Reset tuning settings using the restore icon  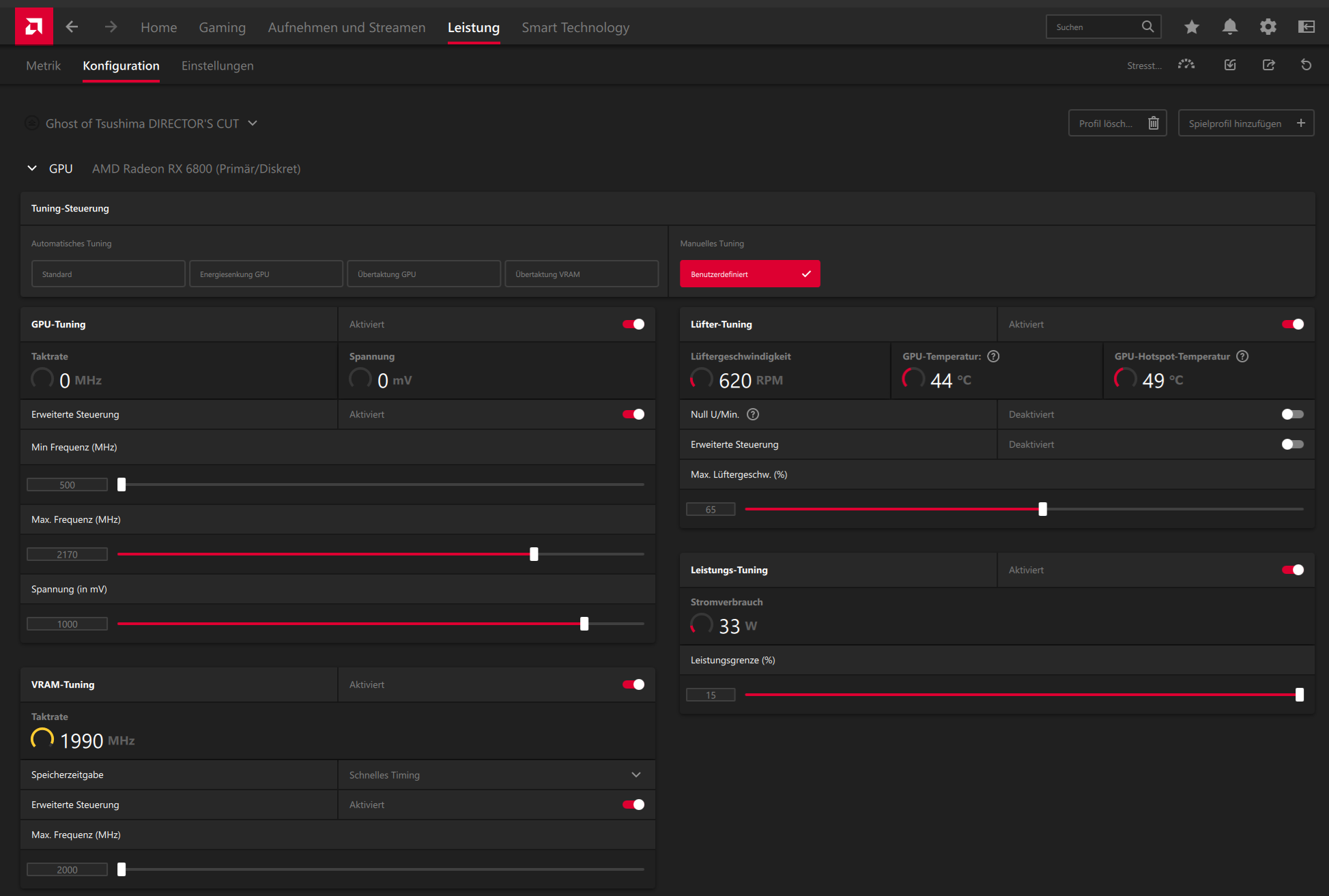point(1306,65)
